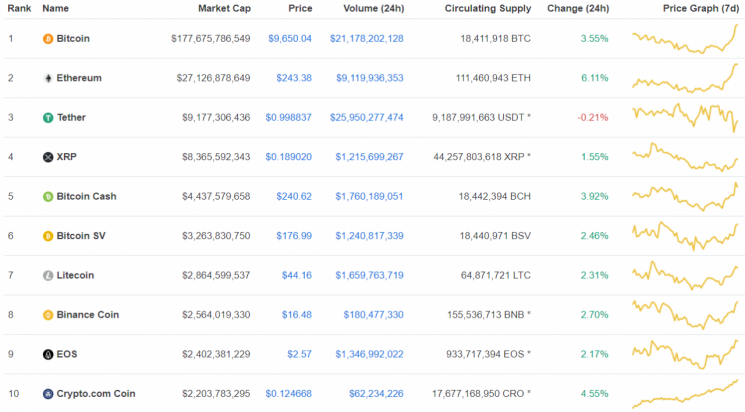Click the Crypto.com Coin logo icon
Image resolution: width=745 pixels, height=412 pixels.
tap(48, 394)
